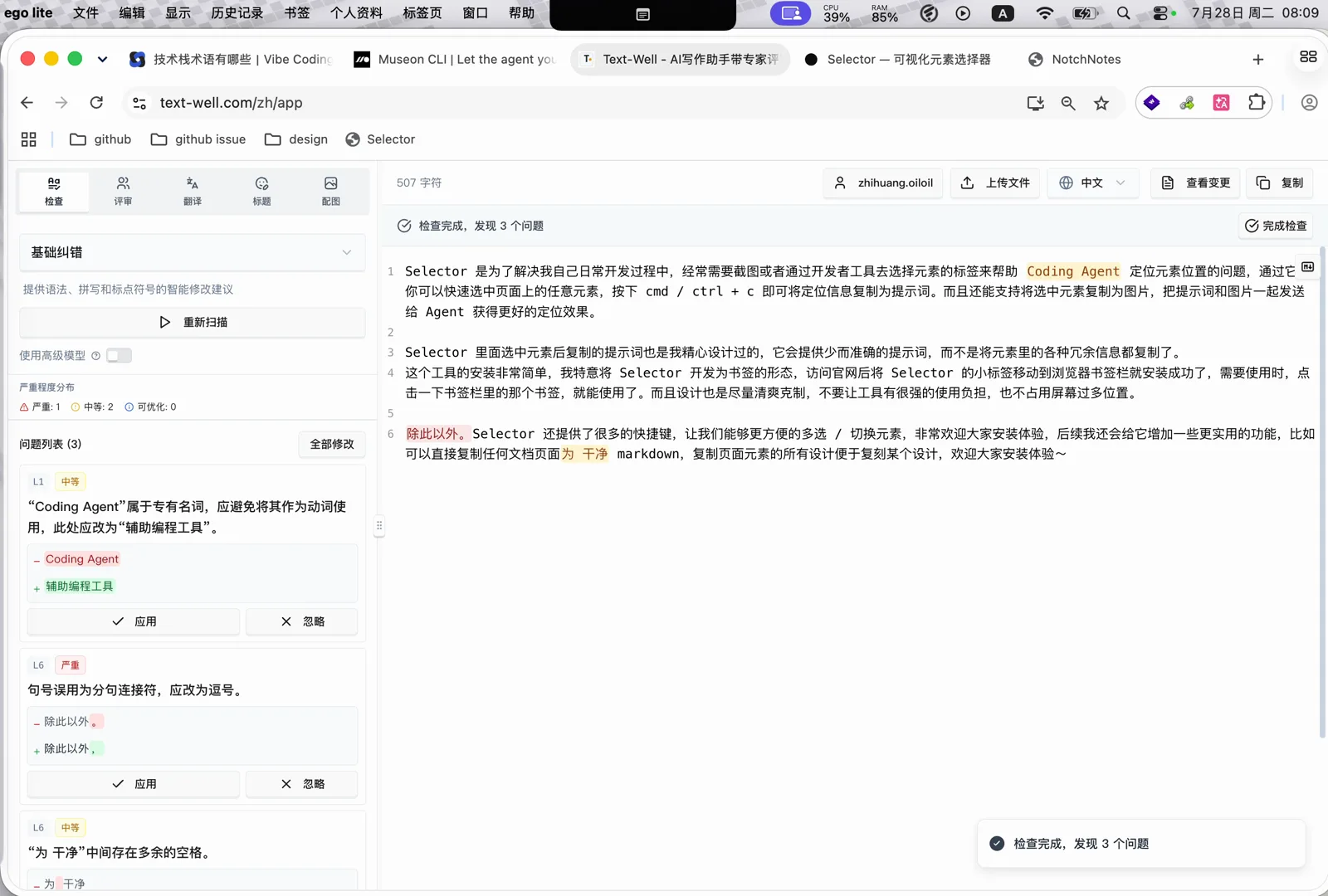Switch to the 评审 tab

123,192
